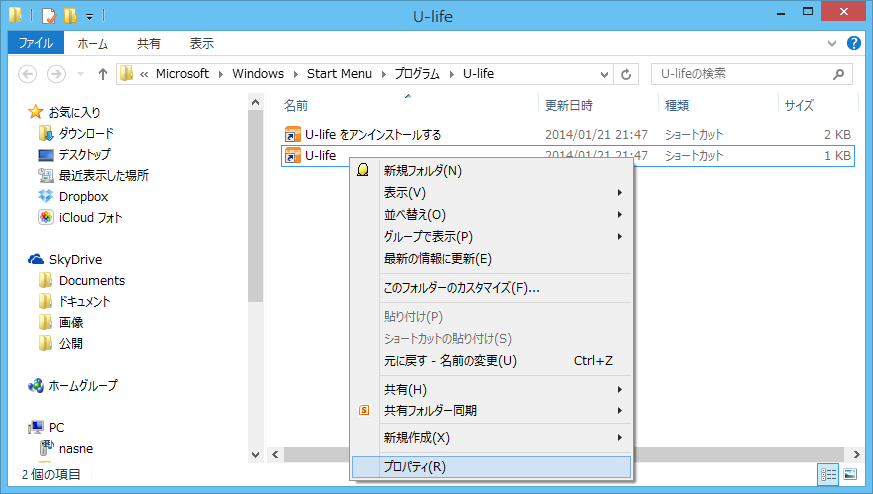Choose このフォルダーのカスタマイズ(F)...
The image size is (873, 494).
[x=492, y=288]
